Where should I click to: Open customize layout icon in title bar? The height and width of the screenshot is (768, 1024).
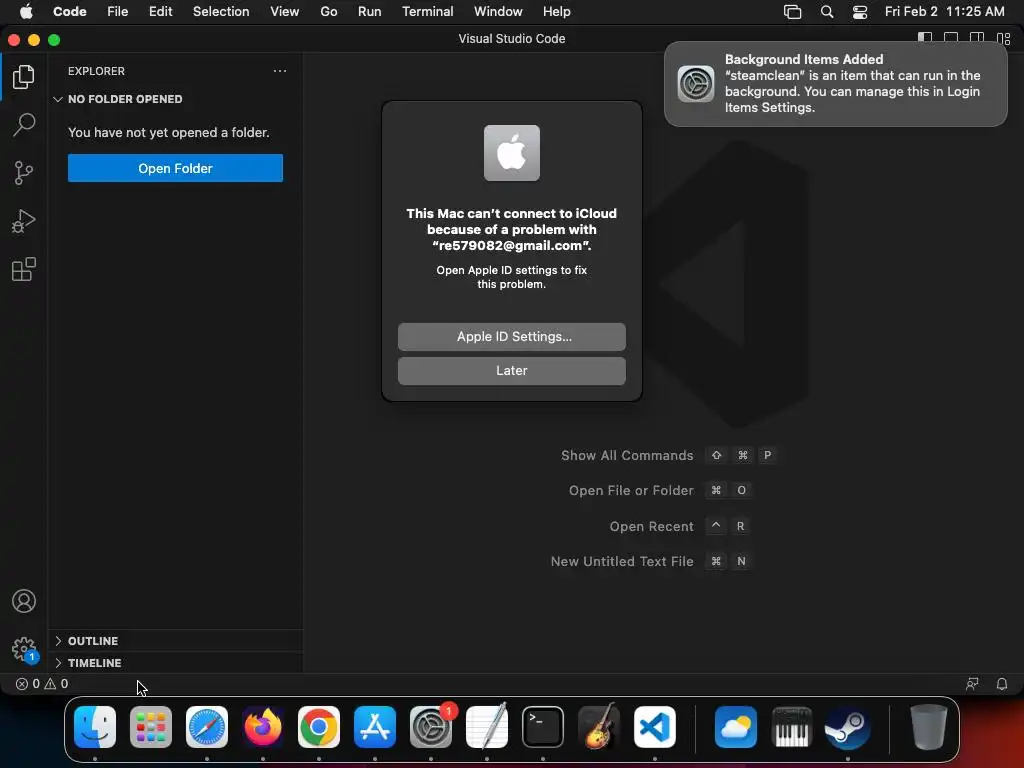[x=1003, y=39]
